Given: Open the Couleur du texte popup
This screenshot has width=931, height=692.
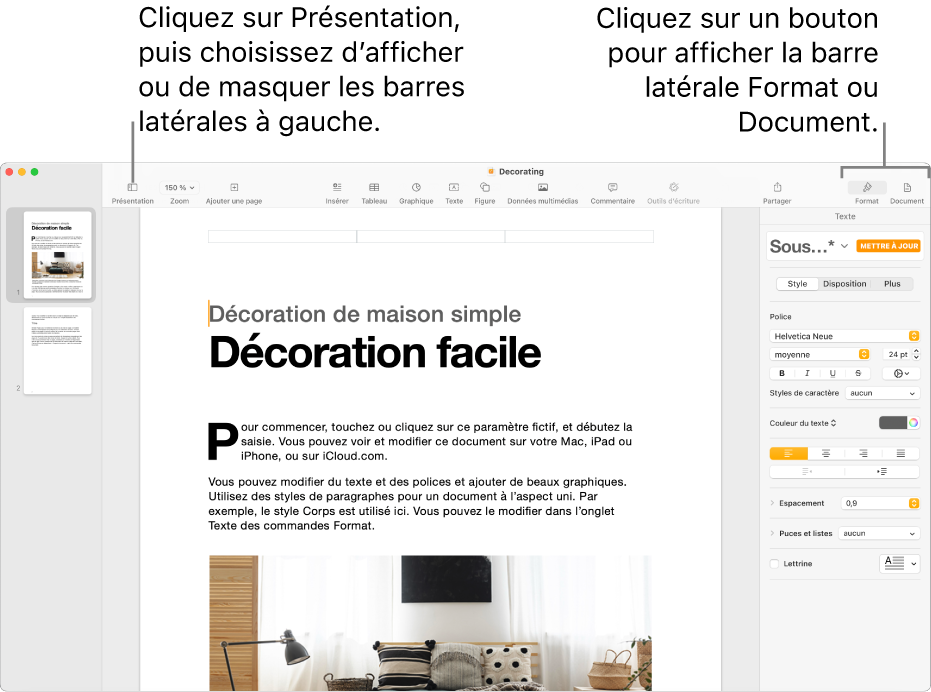Looking at the screenshot, I should pos(803,423).
